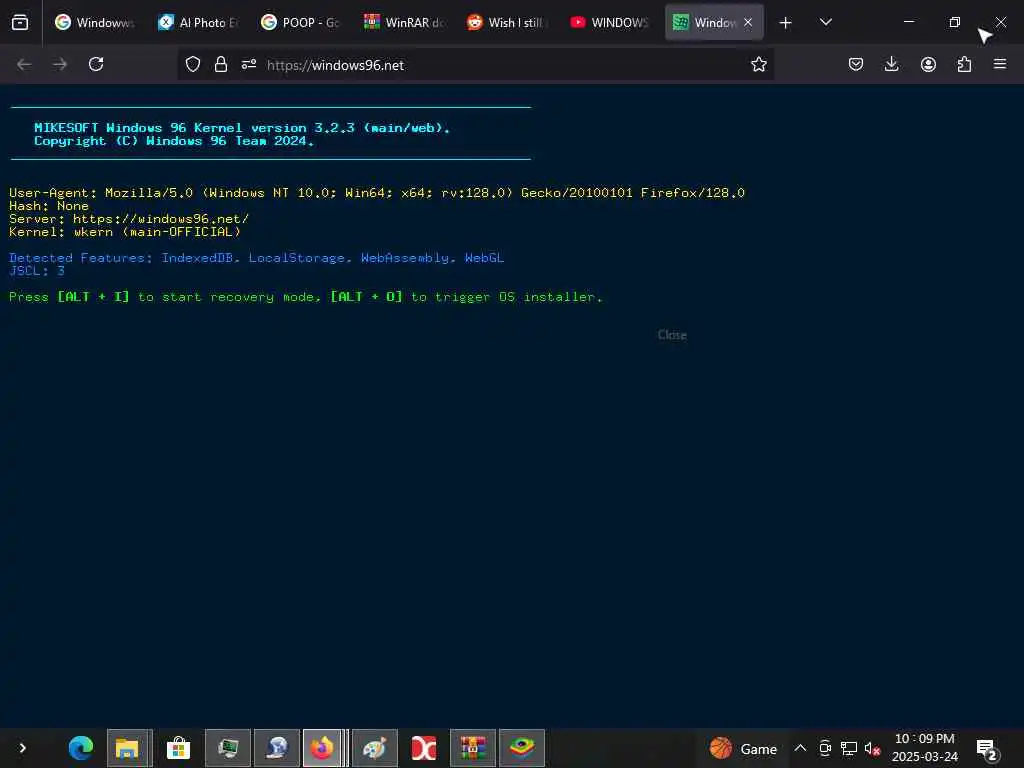Image resolution: width=1024 pixels, height=768 pixels.
Task: Open the Firefox account icon
Action: [928, 64]
